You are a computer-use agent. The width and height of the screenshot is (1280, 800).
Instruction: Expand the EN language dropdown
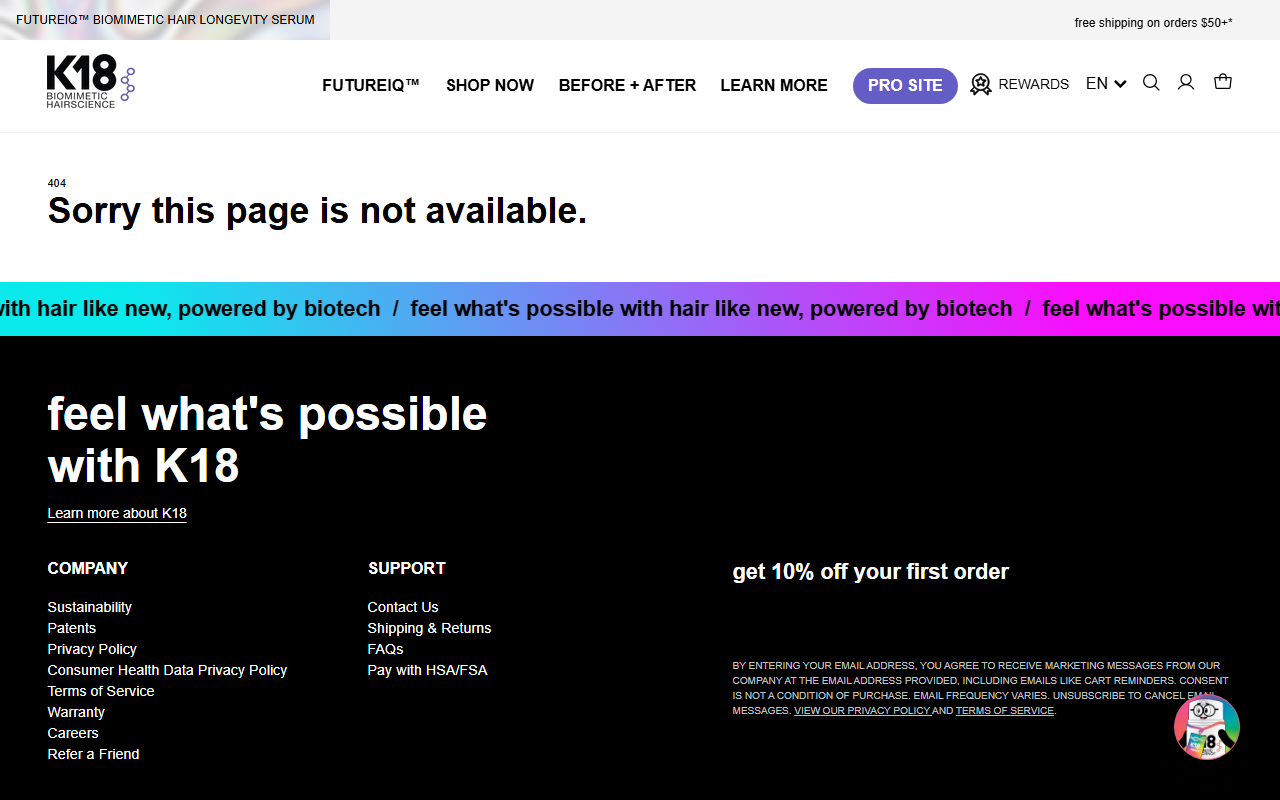point(1106,84)
